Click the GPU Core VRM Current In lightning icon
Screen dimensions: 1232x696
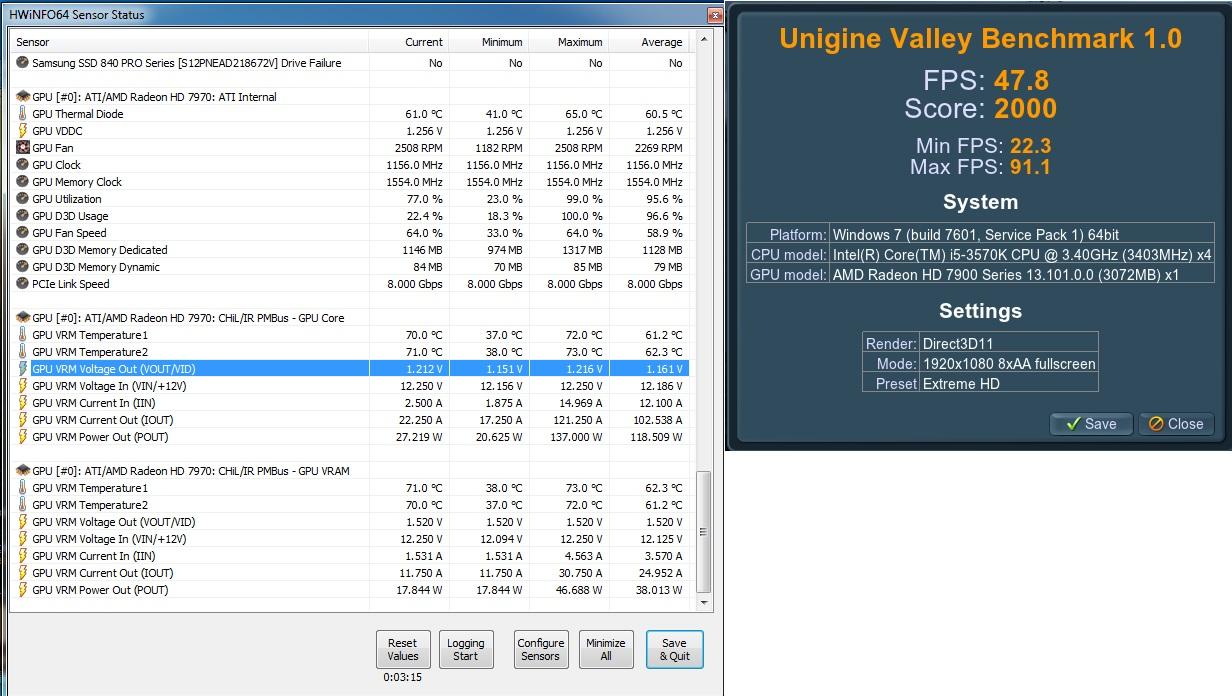[x=23, y=403]
